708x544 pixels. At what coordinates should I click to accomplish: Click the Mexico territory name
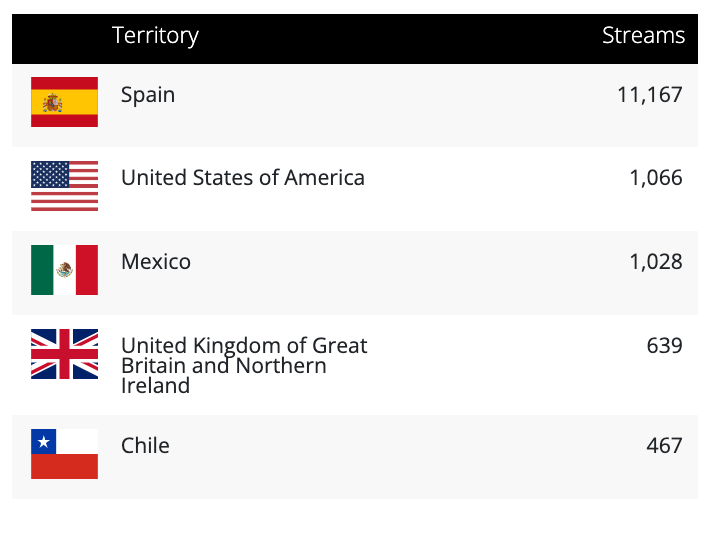[x=156, y=262]
